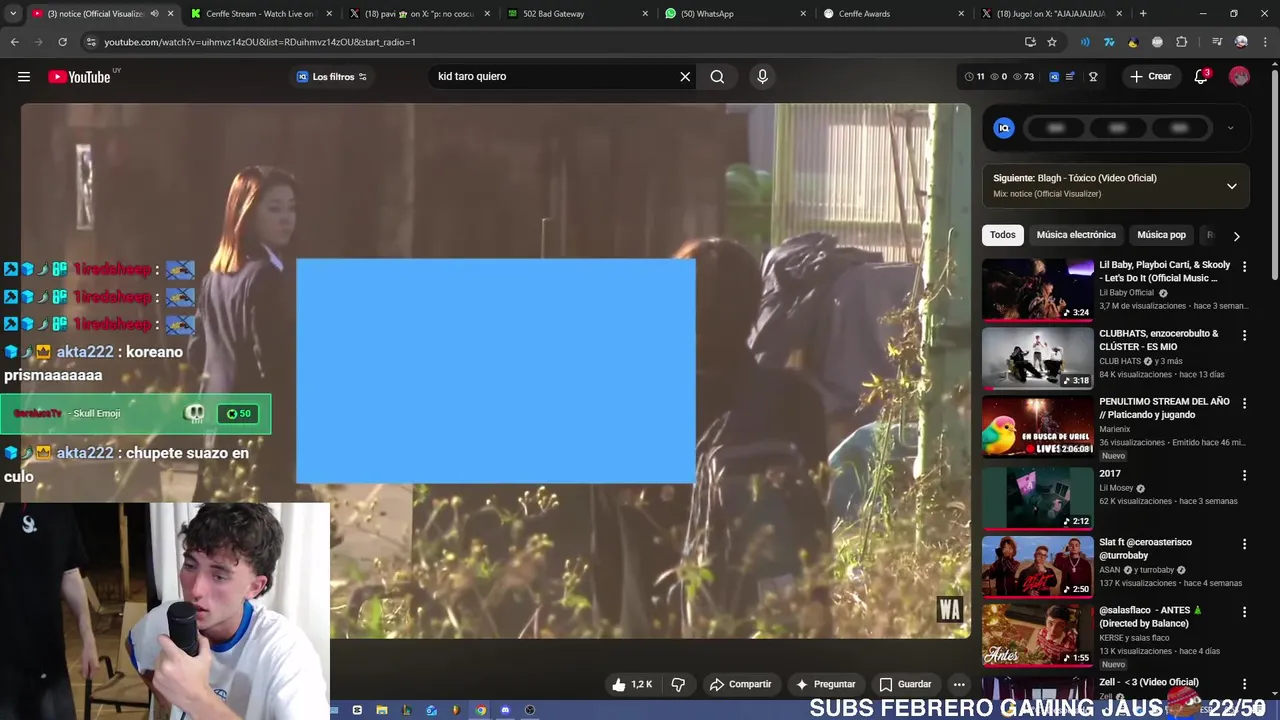Open 'Slat ft @ceroasterisco' video title
1280x720 pixels.
tap(1146, 548)
